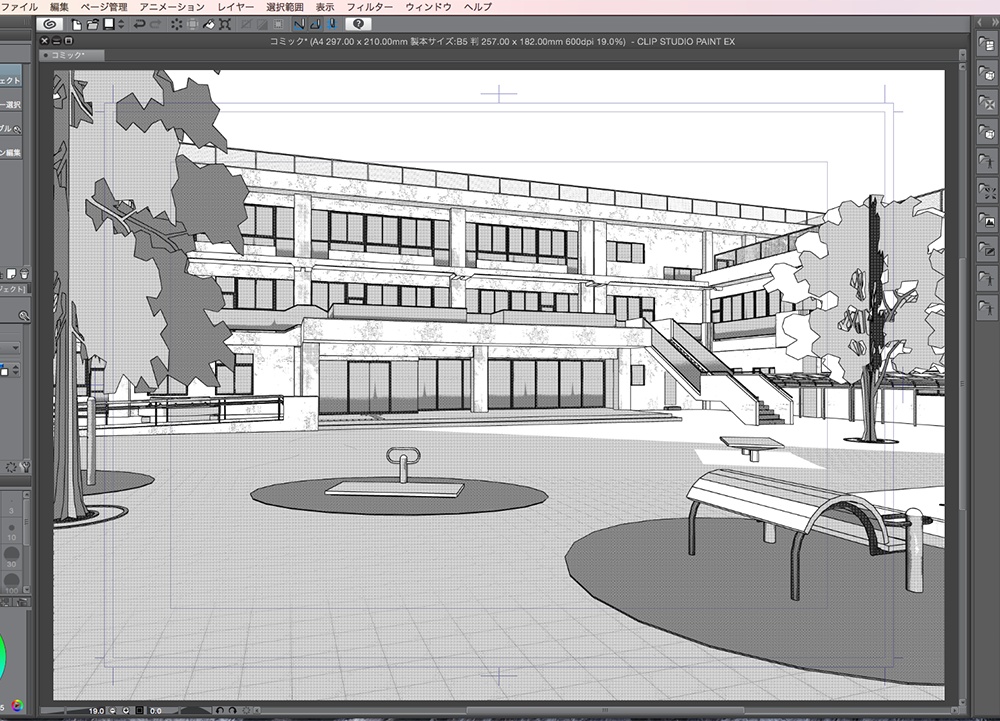
Task: Fit canvas to screen button in status bar
Action: click(140, 710)
